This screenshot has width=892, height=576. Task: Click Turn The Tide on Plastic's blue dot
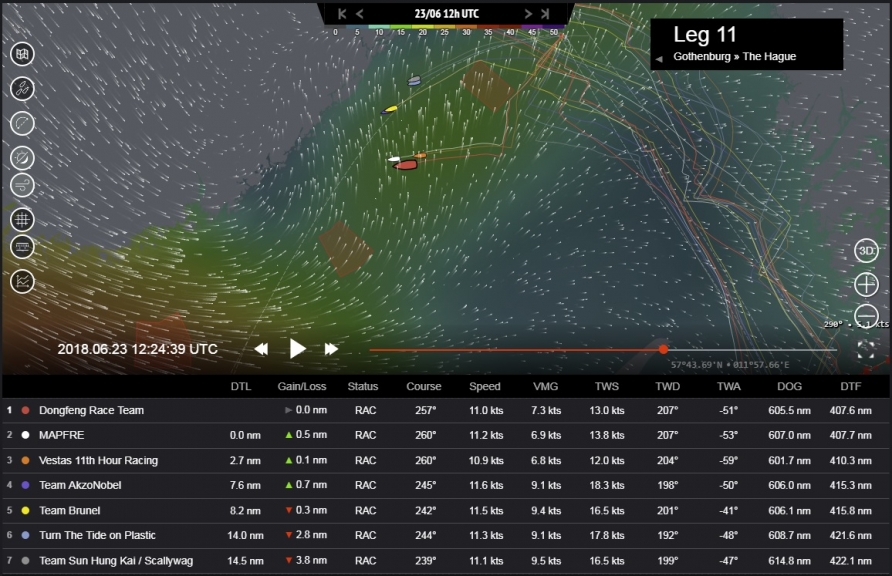[x=25, y=535]
